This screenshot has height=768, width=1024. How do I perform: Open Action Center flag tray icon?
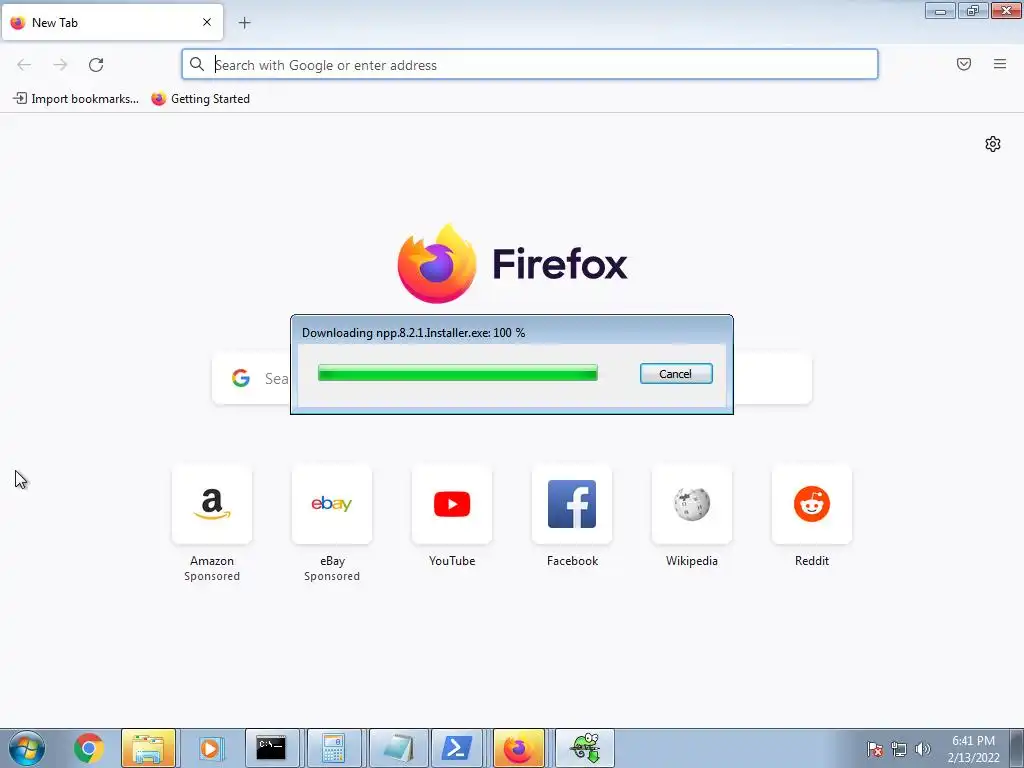pyautogui.click(x=874, y=749)
